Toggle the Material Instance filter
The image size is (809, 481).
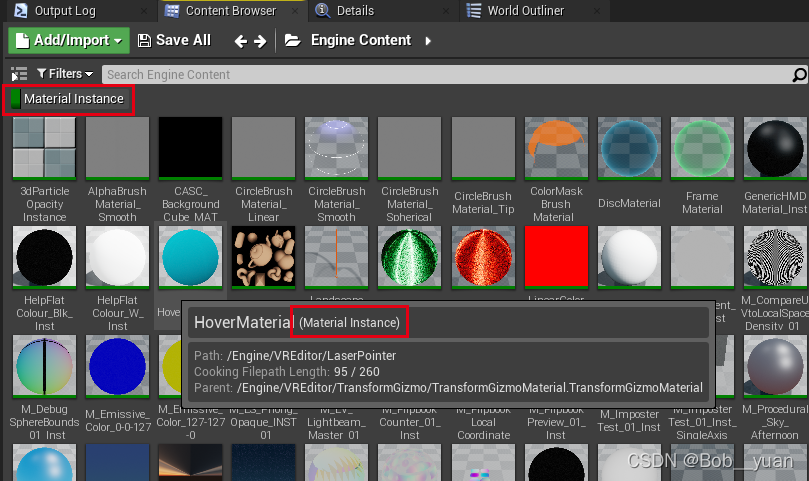tap(69, 99)
